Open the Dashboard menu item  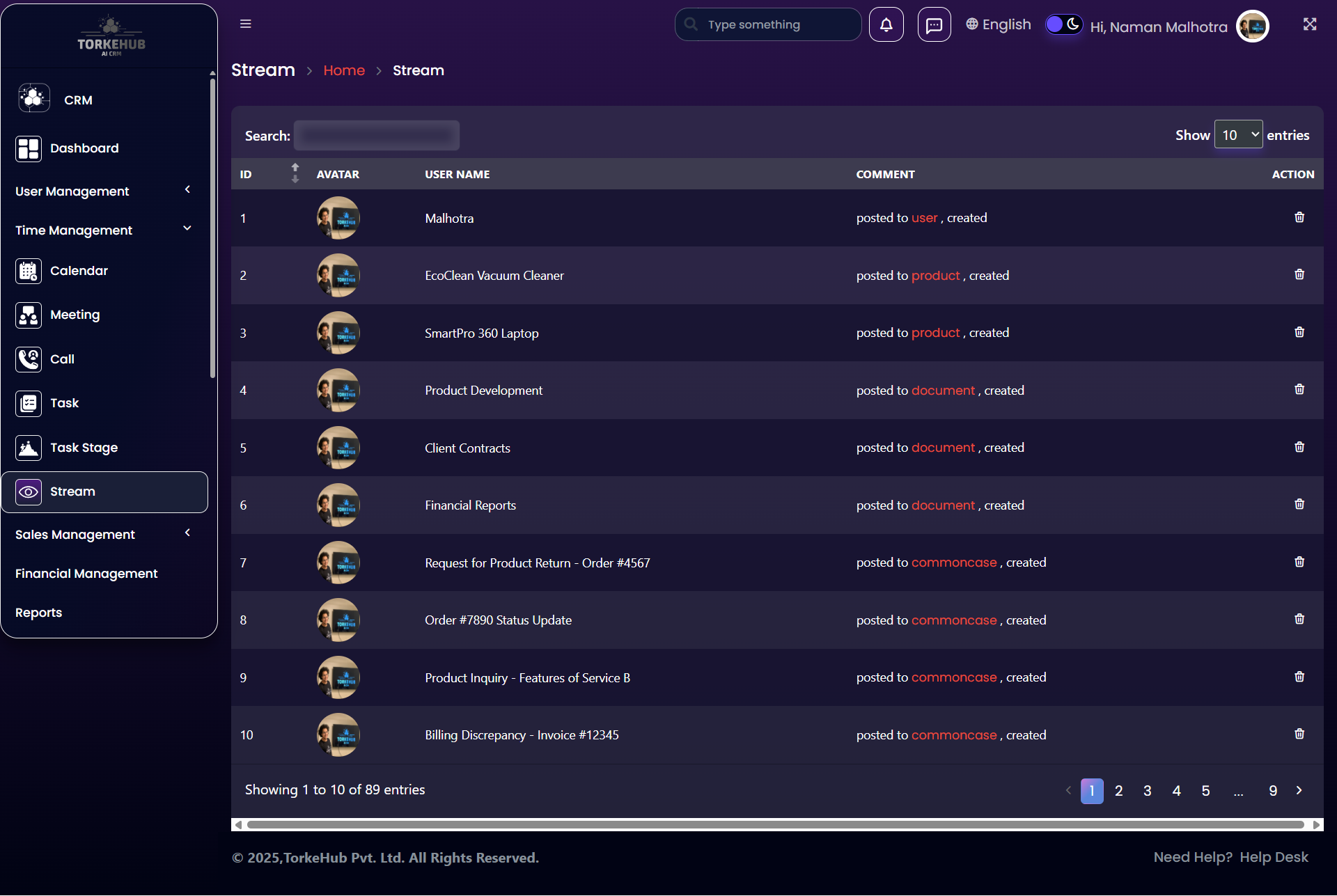coord(84,148)
